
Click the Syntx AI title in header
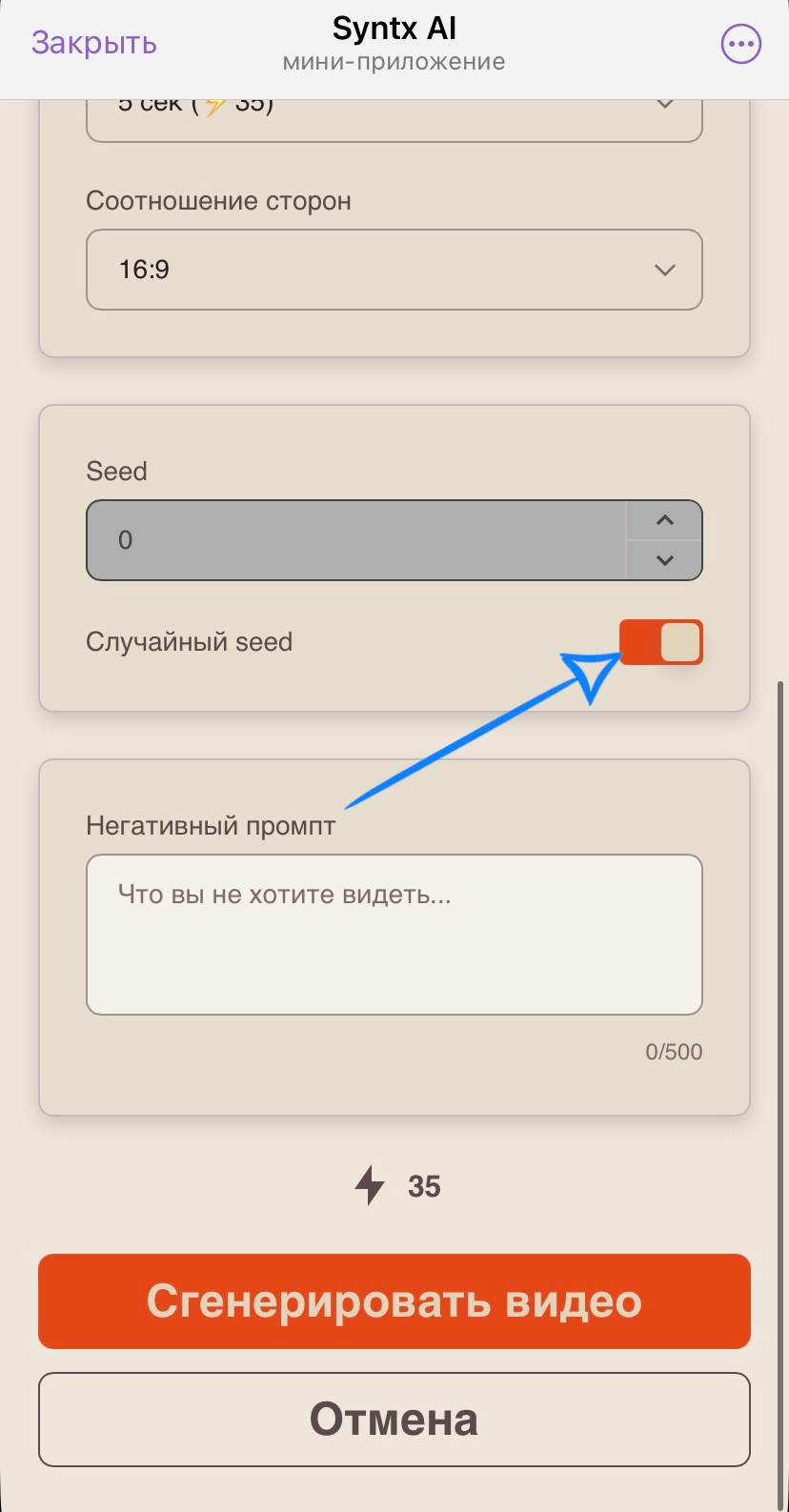pos(394,30)
